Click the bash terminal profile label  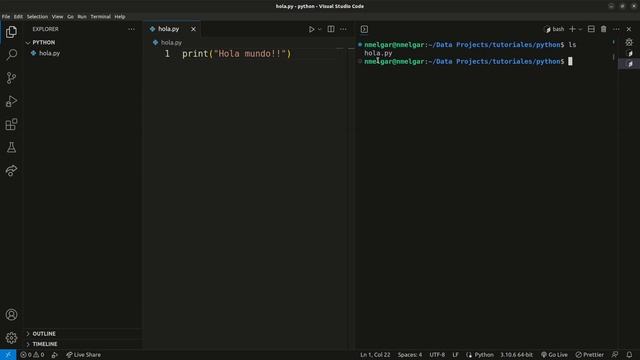pos(555,29)
